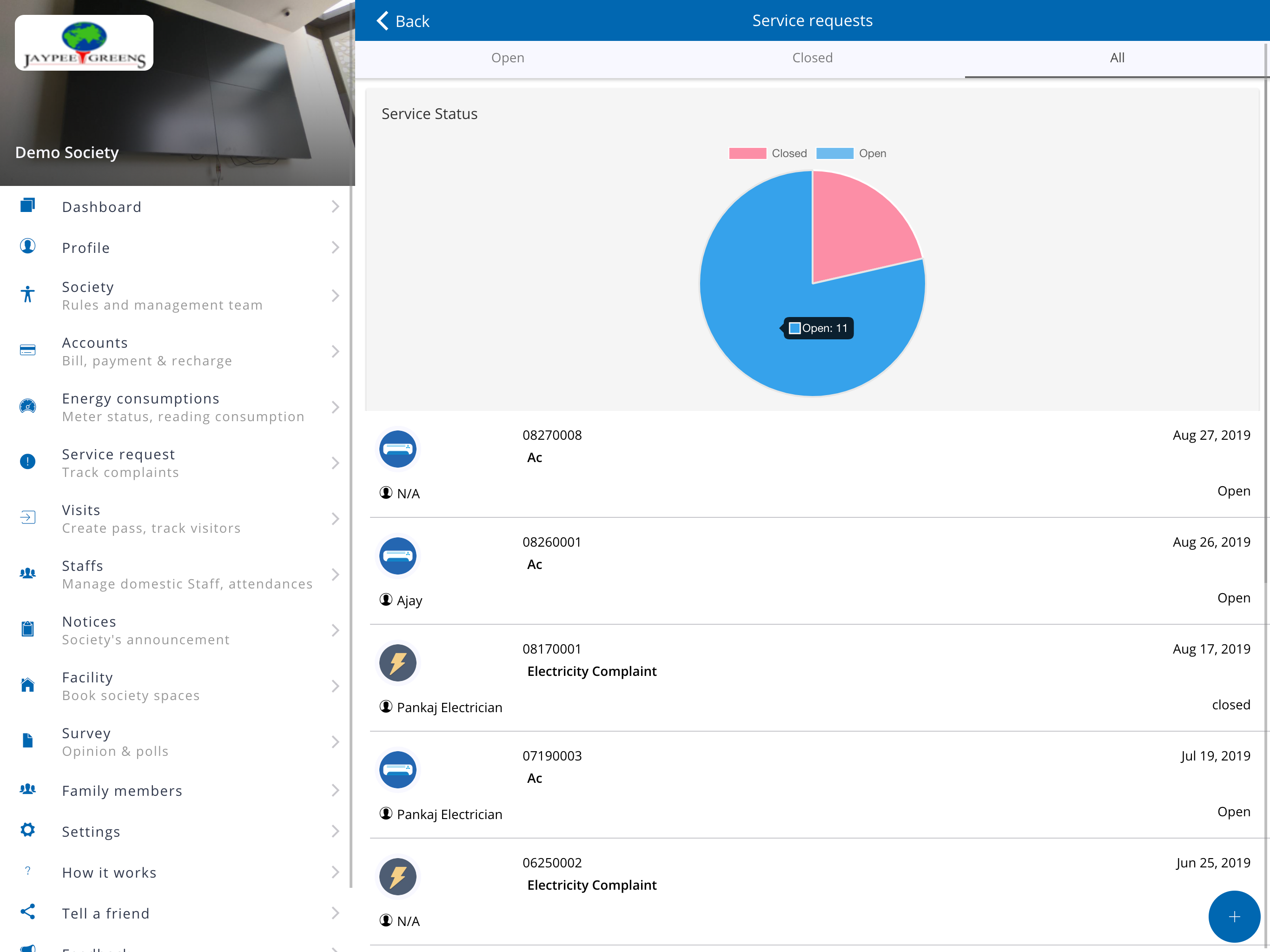Click lightning icon for request 06250002
1270x952 pixels.
(x=398, y=877)
